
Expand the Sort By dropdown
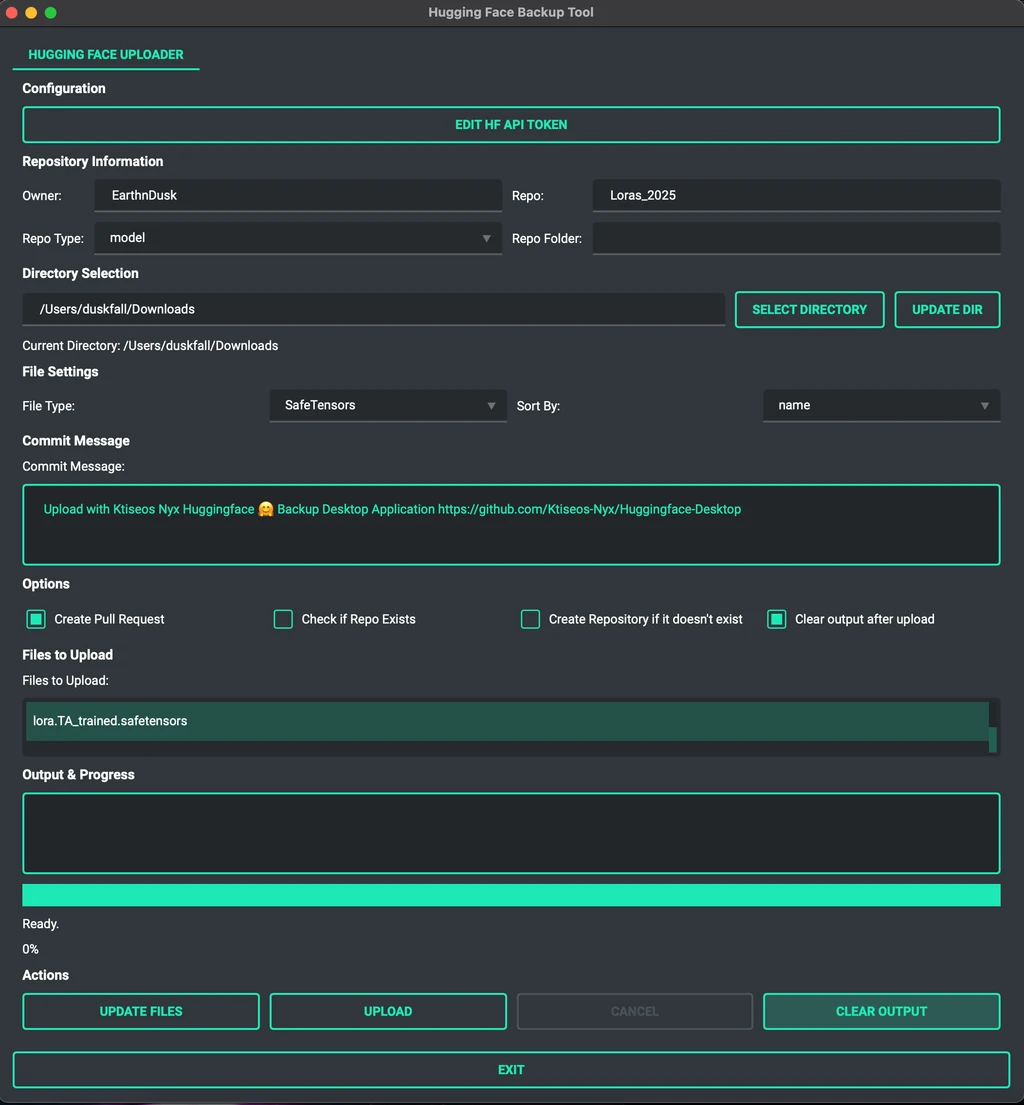pos(881,405)
